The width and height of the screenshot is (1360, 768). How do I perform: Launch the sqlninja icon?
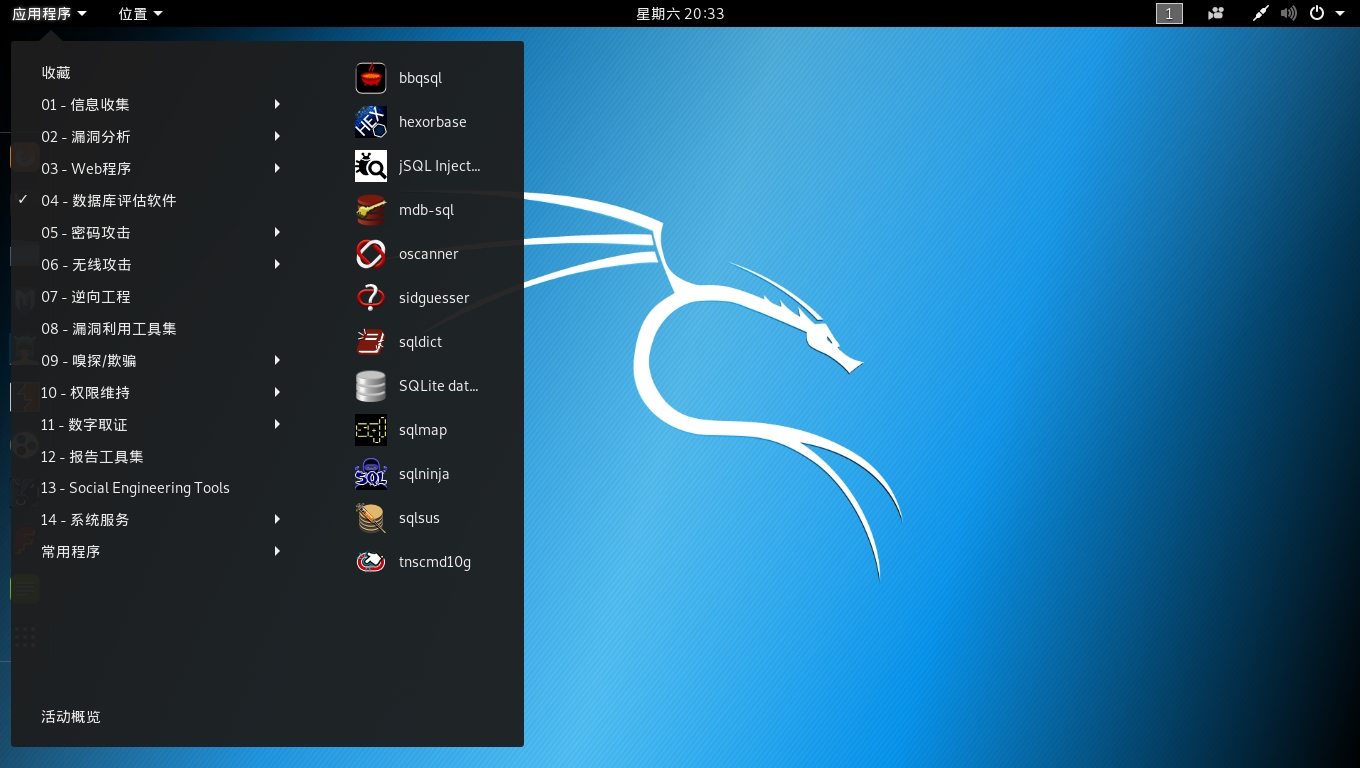point(371,474)
